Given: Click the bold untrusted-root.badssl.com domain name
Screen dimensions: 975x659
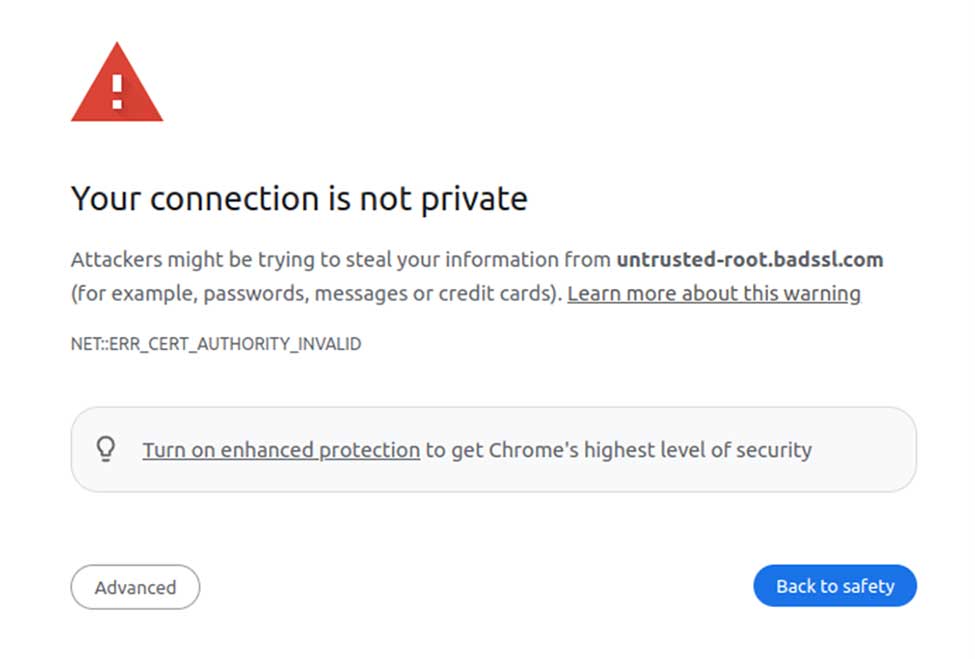Looking at the screenshot, I should [x=750, y=260].
